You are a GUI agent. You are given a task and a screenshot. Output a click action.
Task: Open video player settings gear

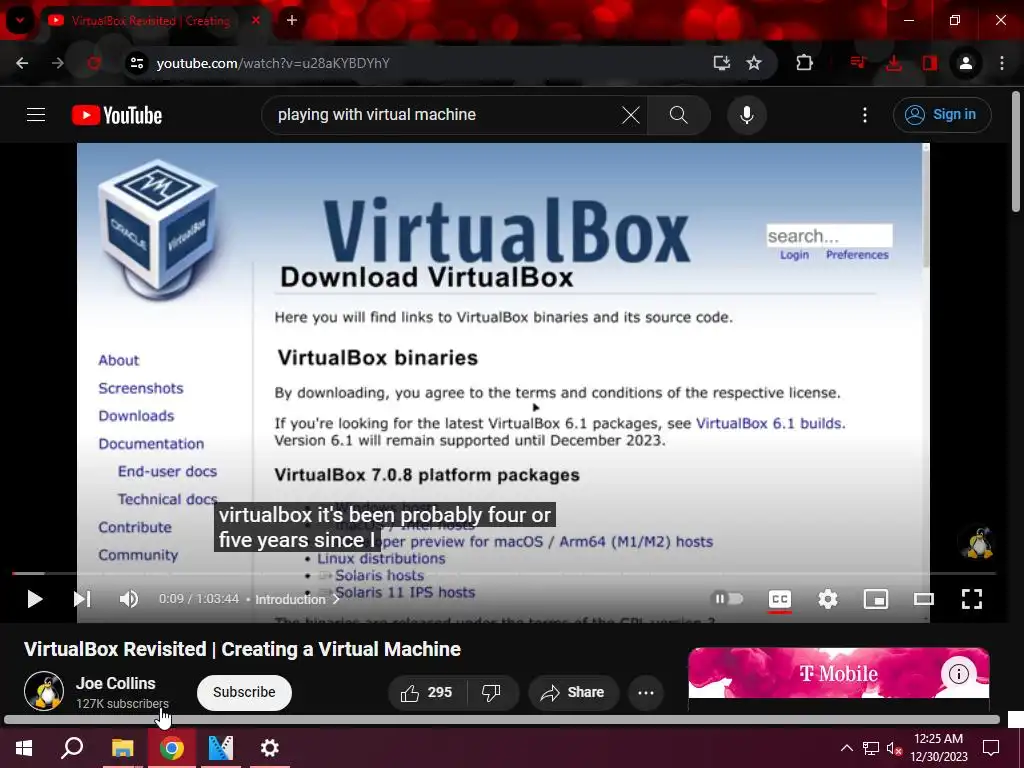[828, 599]
